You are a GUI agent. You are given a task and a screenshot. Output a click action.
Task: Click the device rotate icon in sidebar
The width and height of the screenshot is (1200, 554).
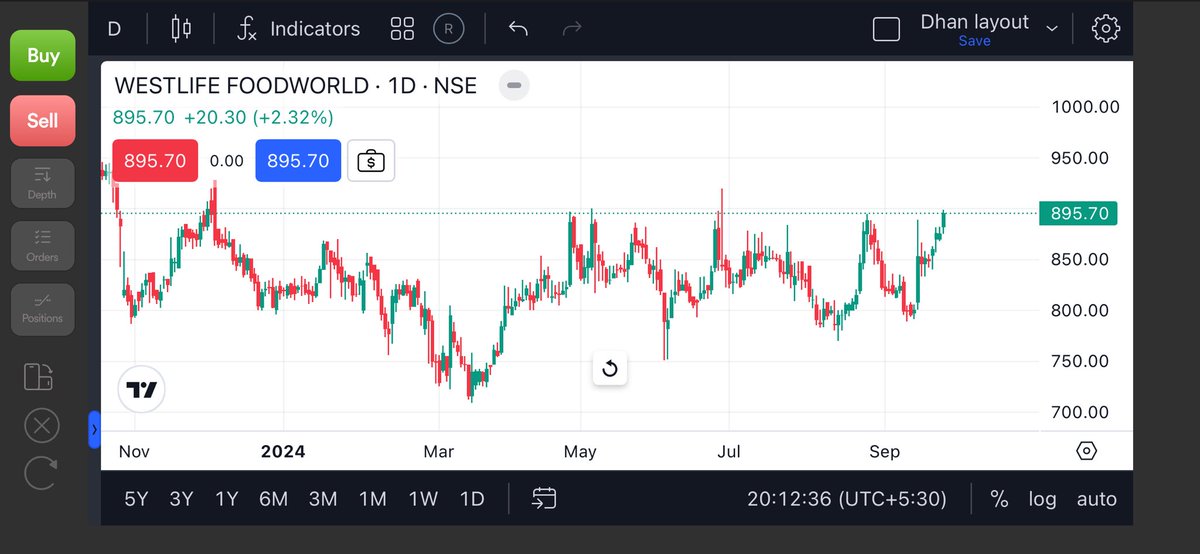coord(39,376)
